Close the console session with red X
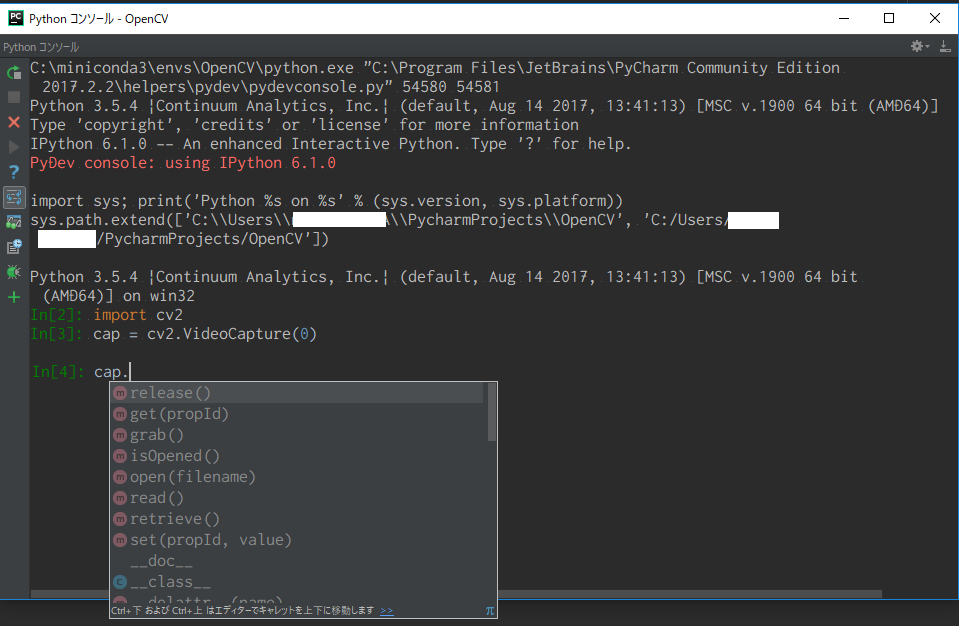 coord(13,123)
